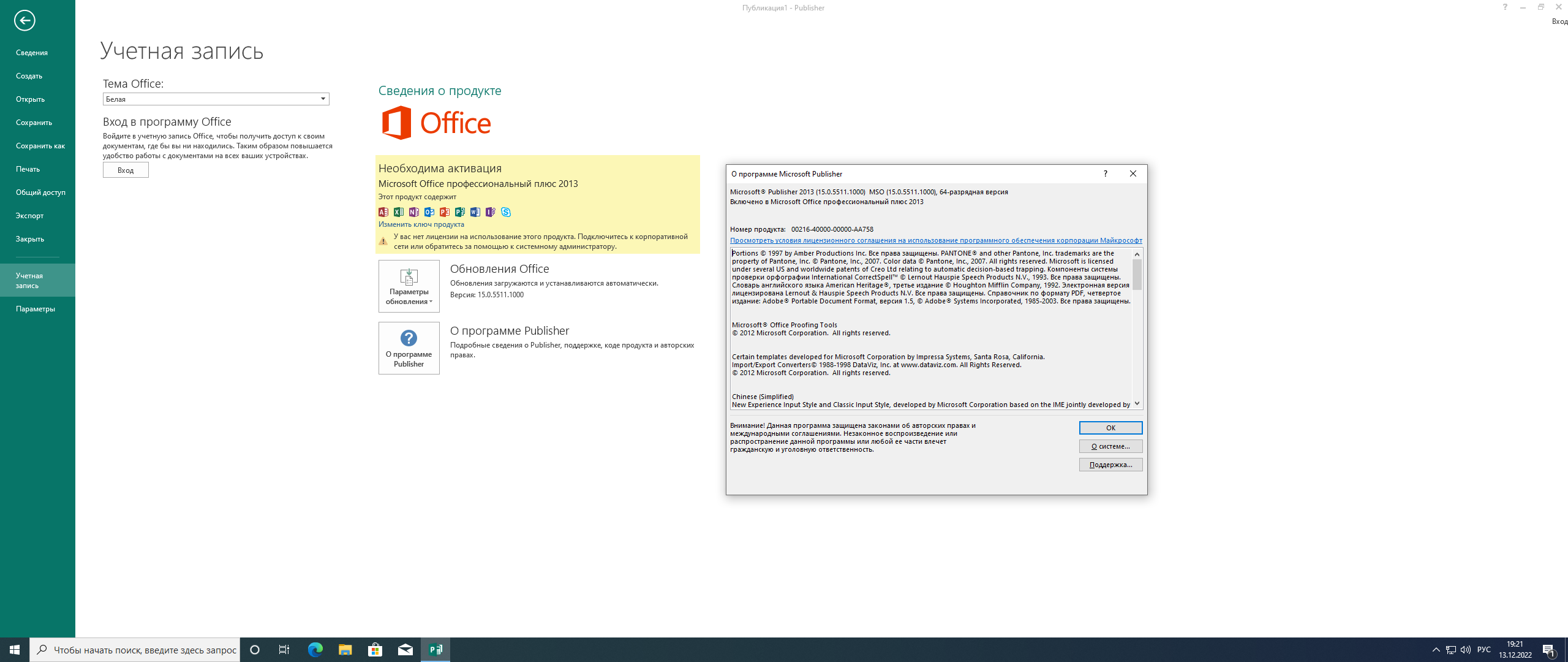Click scroll down arrow in copyright text box
The image size is (1568, 662).
1137,403
